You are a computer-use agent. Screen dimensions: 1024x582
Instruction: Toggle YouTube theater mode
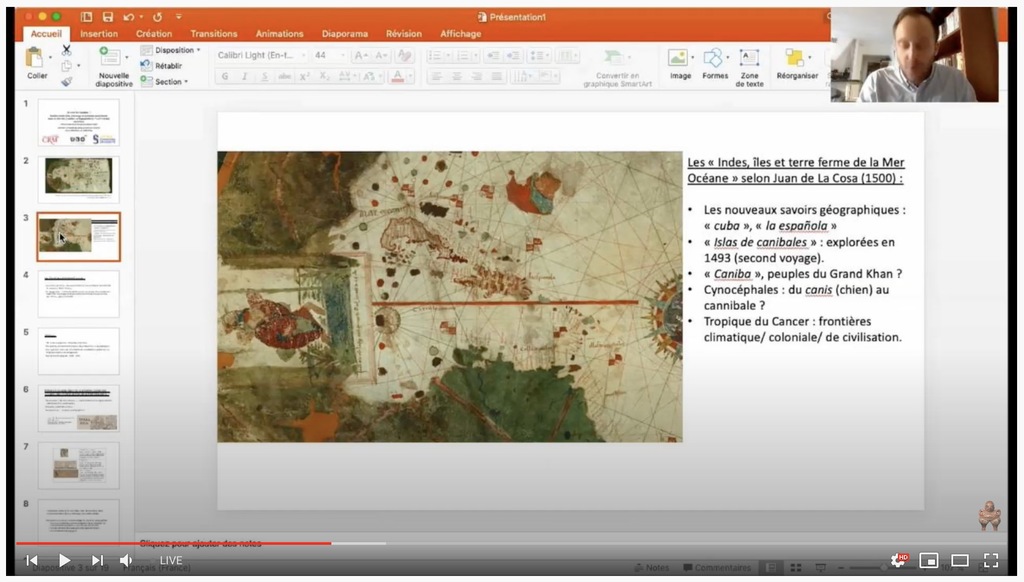960,560
